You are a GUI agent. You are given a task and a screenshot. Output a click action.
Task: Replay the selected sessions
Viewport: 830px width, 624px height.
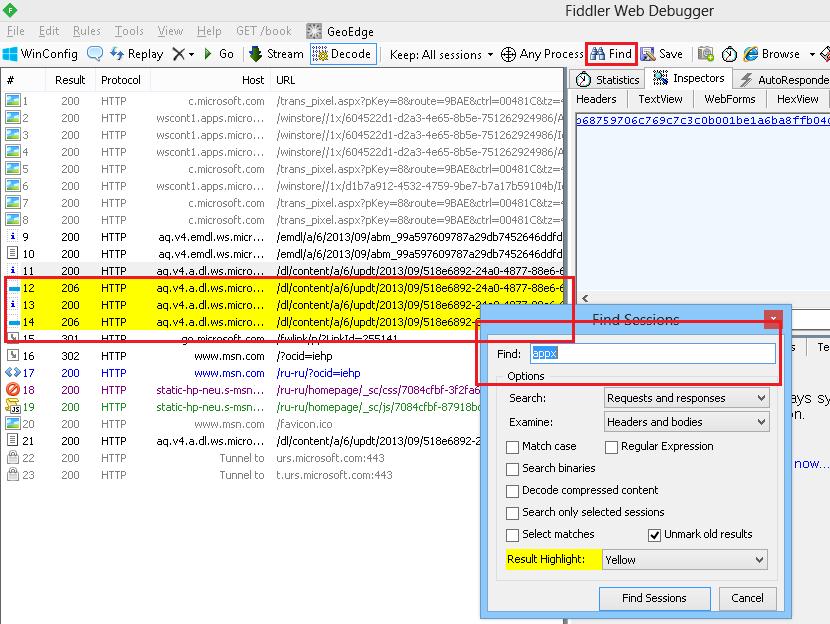(x=137, y=54)
